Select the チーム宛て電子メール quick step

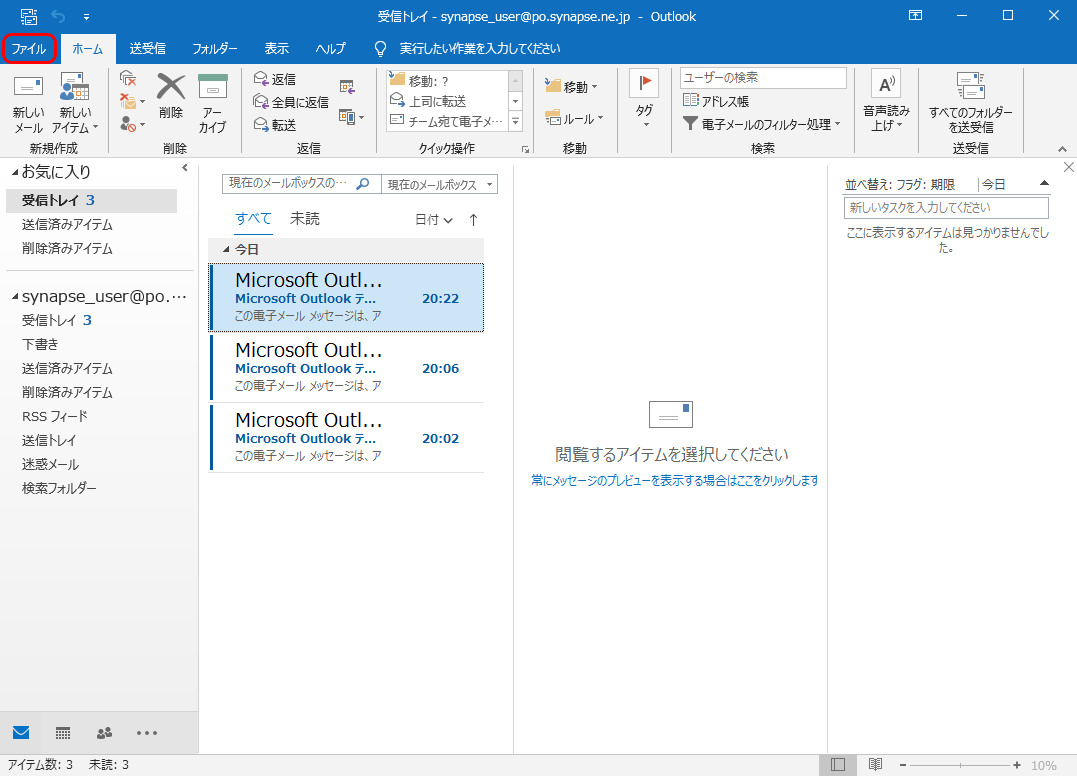(x=447, y=122)
